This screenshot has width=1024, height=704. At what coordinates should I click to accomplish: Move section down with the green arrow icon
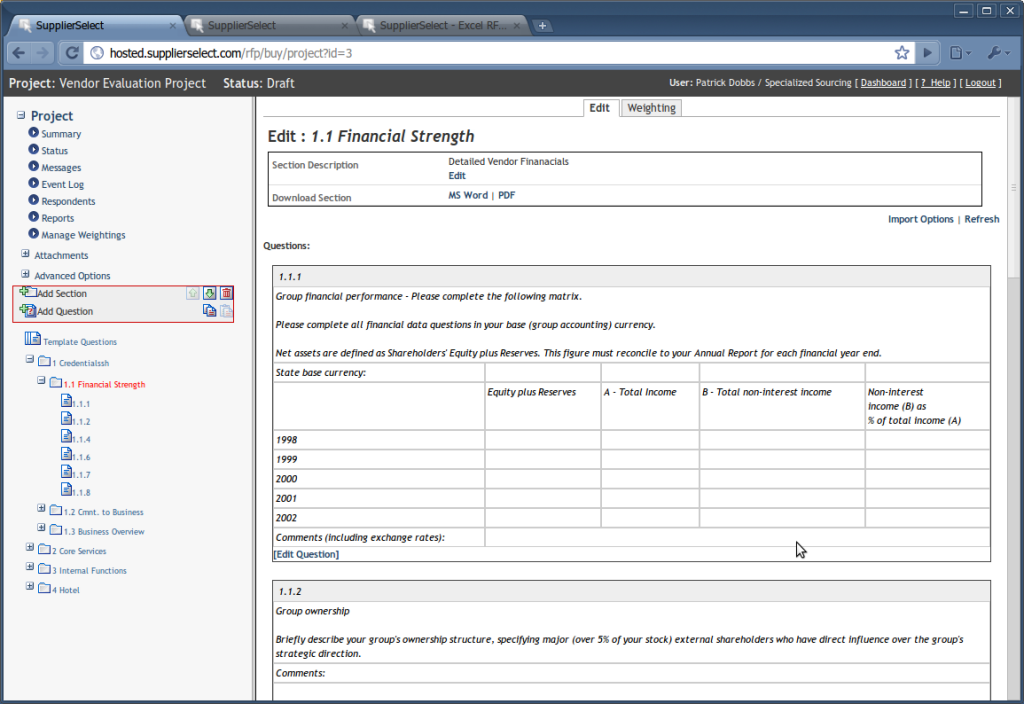[210, 293]
